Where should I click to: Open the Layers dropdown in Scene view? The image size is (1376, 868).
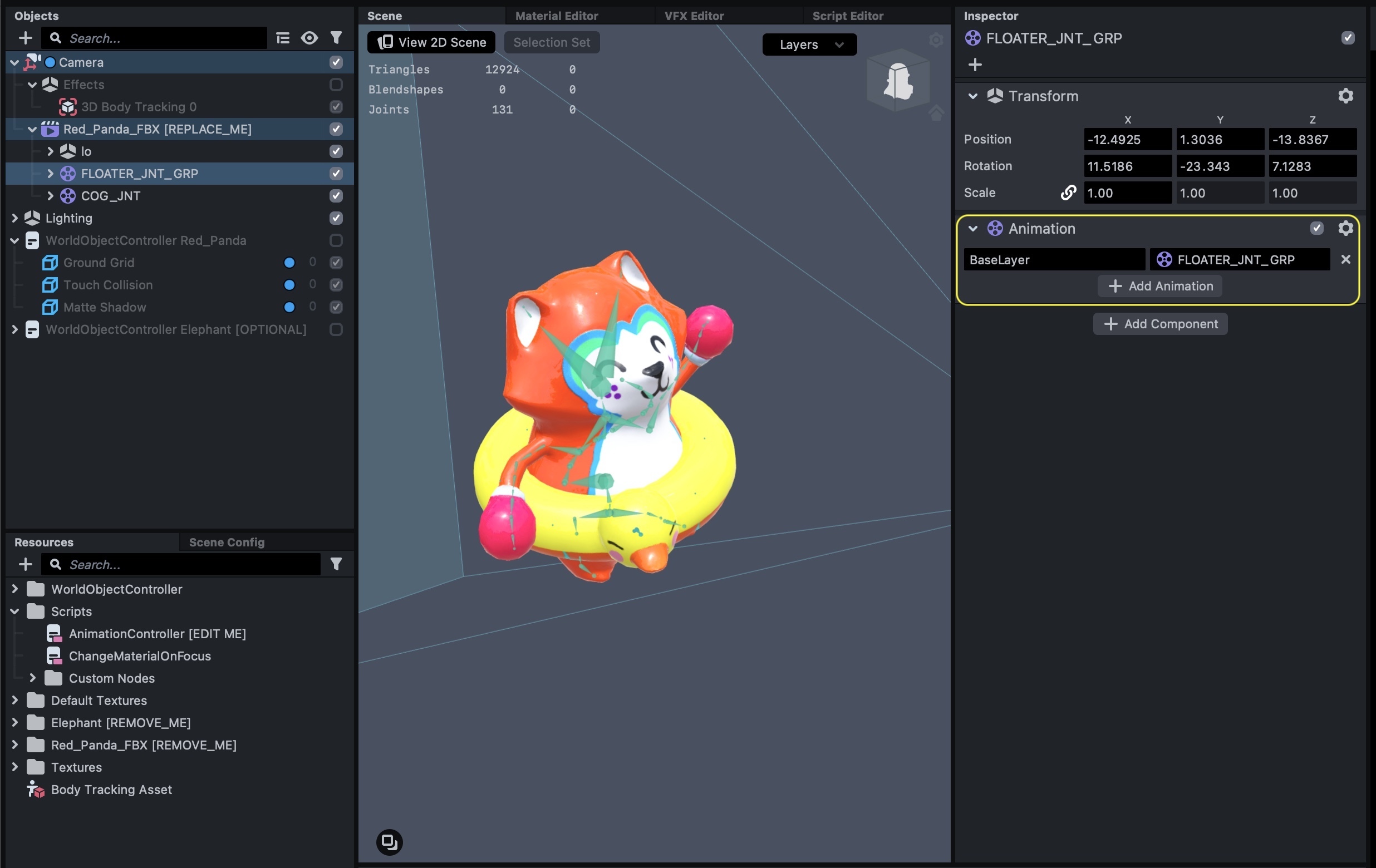tap(809, 45)
